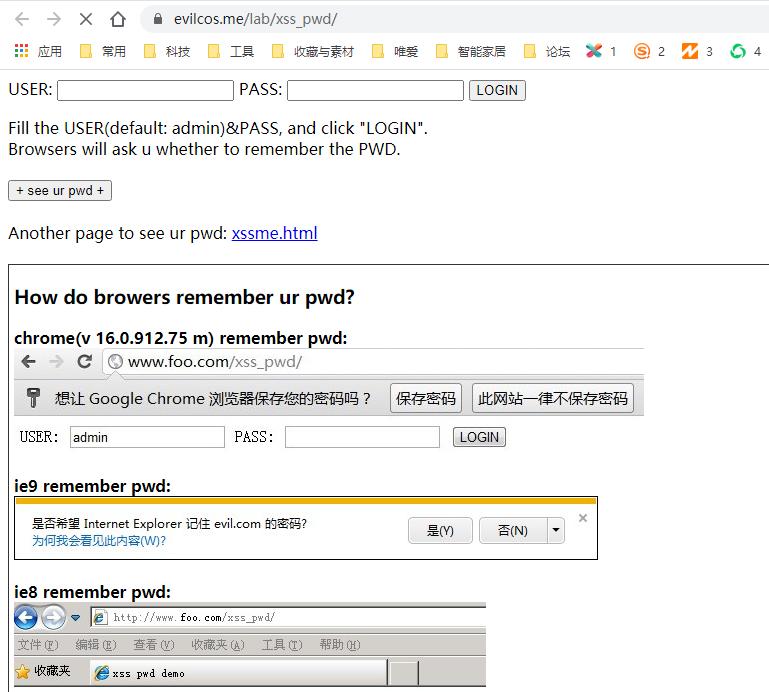
Task: Open IE8 recent pages dropdown arrow
Action: point(76,617)
